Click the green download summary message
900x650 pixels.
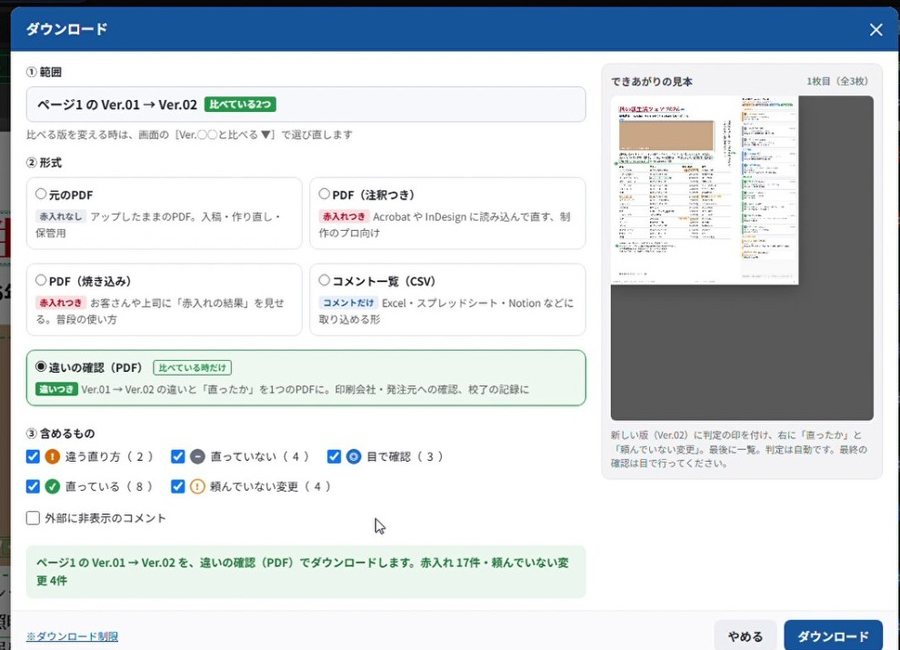(306, 571)
